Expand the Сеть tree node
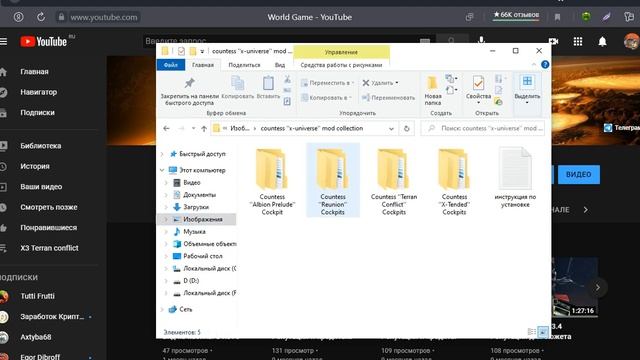 coord(162,309)
